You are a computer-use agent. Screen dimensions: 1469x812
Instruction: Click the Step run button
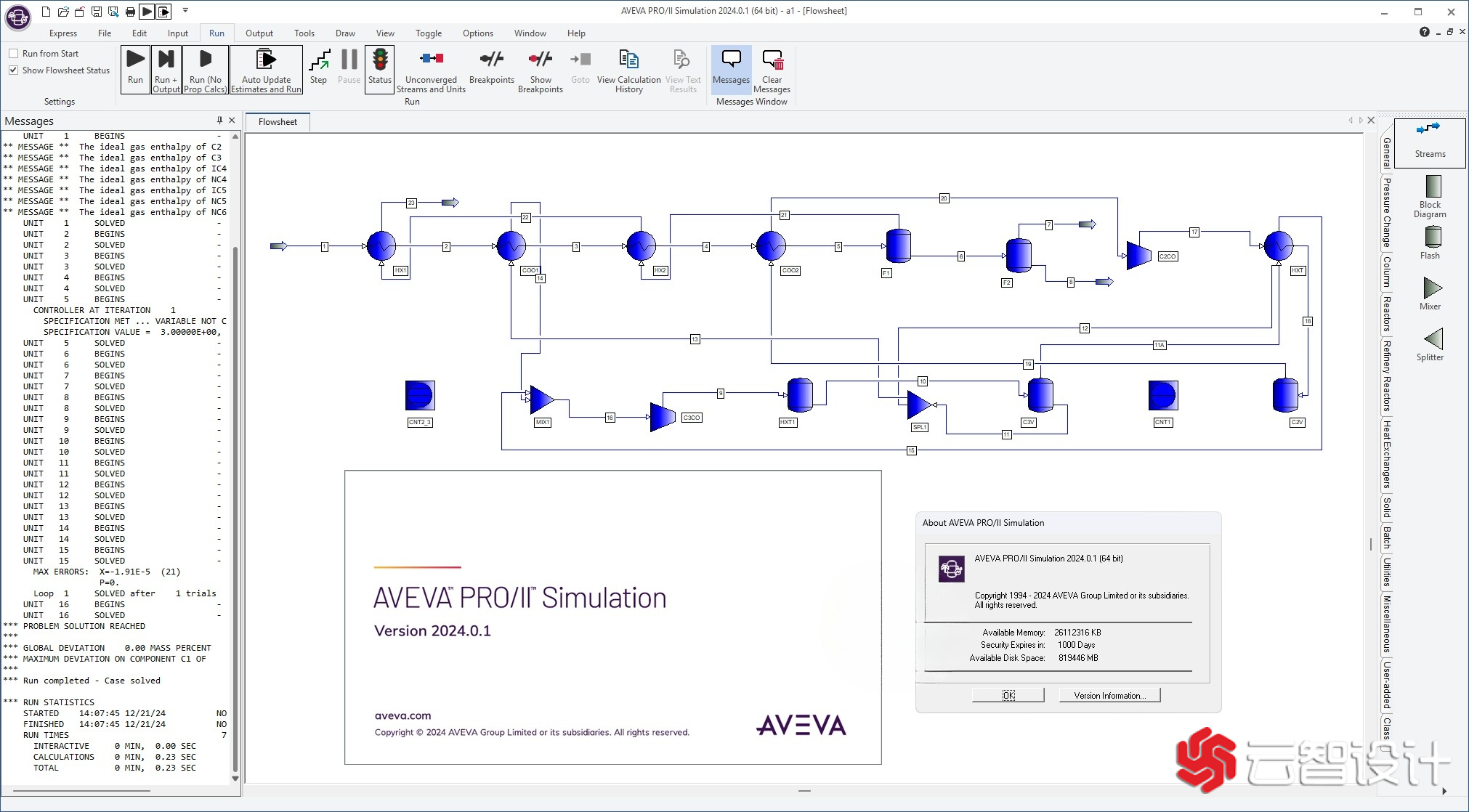[318, 68]
